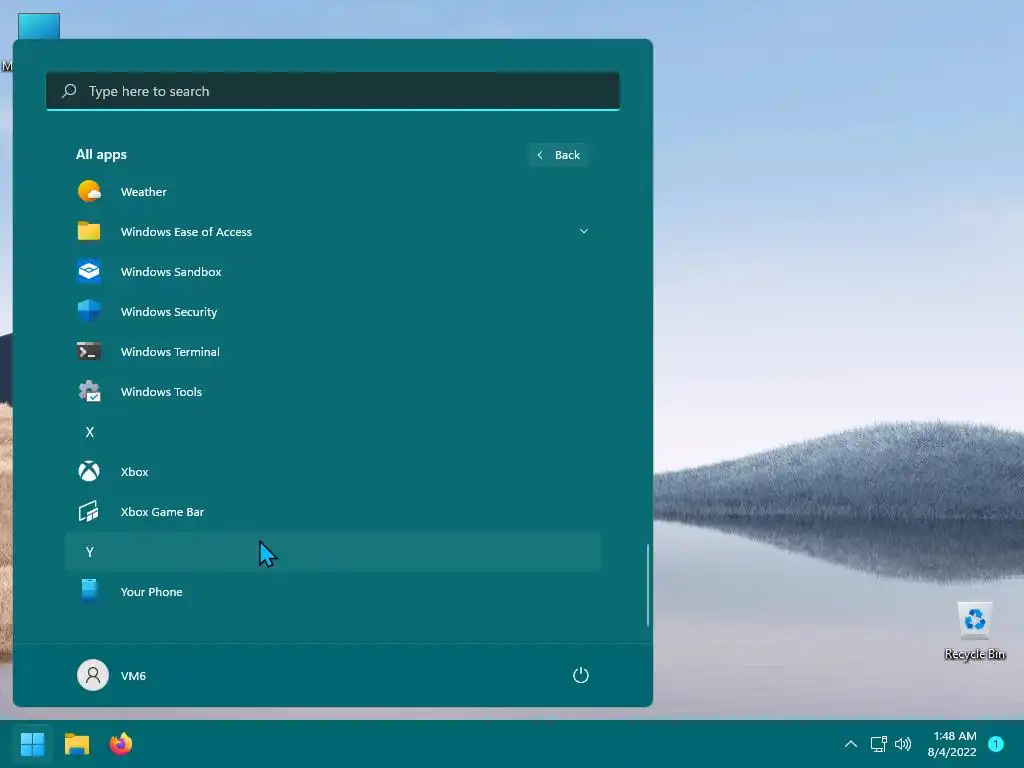This screenshot has width=1024, height=768.
Task: Click the Weather label text
Action: 144,191
